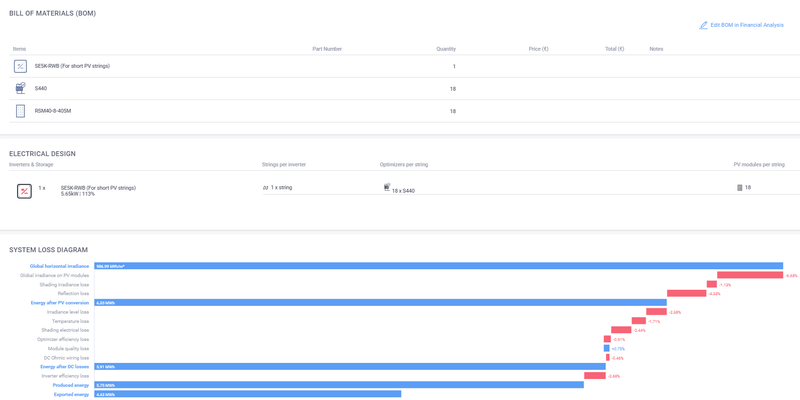Click the red inverter icon in Electrical Design
The width and height of the screenshot is (800, 400).
point(24,191)
